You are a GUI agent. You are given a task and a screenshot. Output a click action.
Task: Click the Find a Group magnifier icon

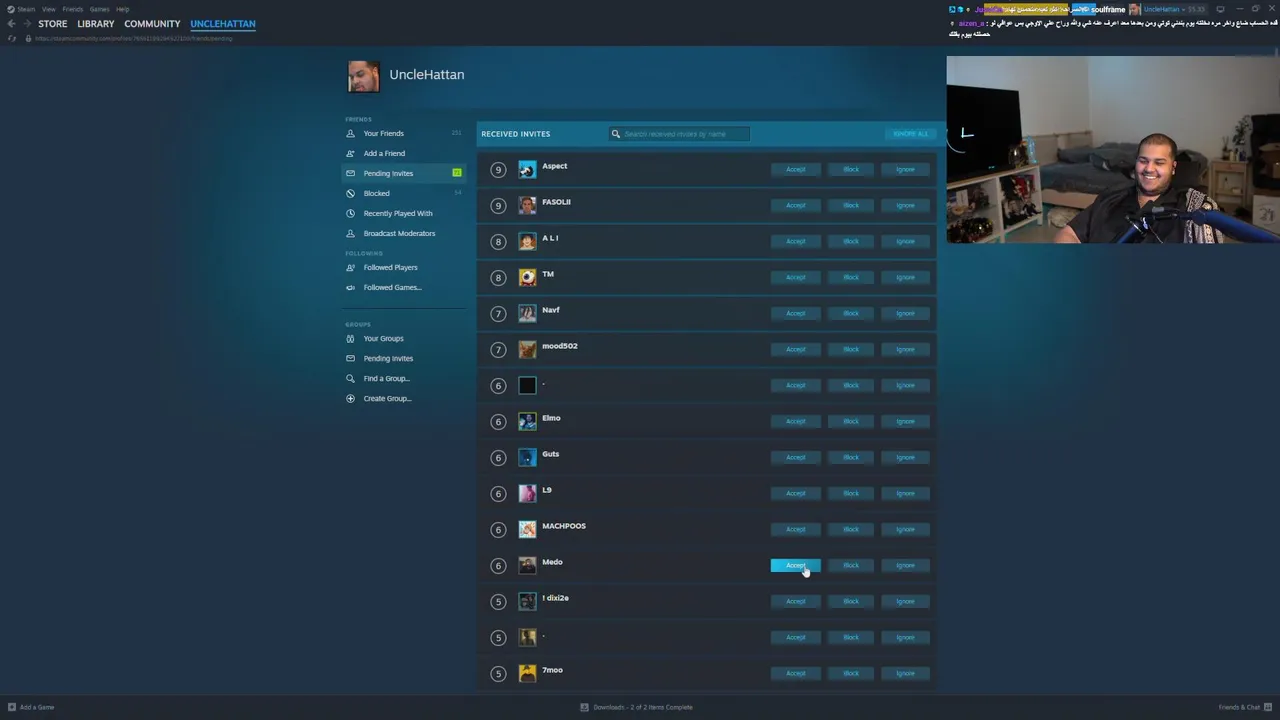(x=350, y=378)
